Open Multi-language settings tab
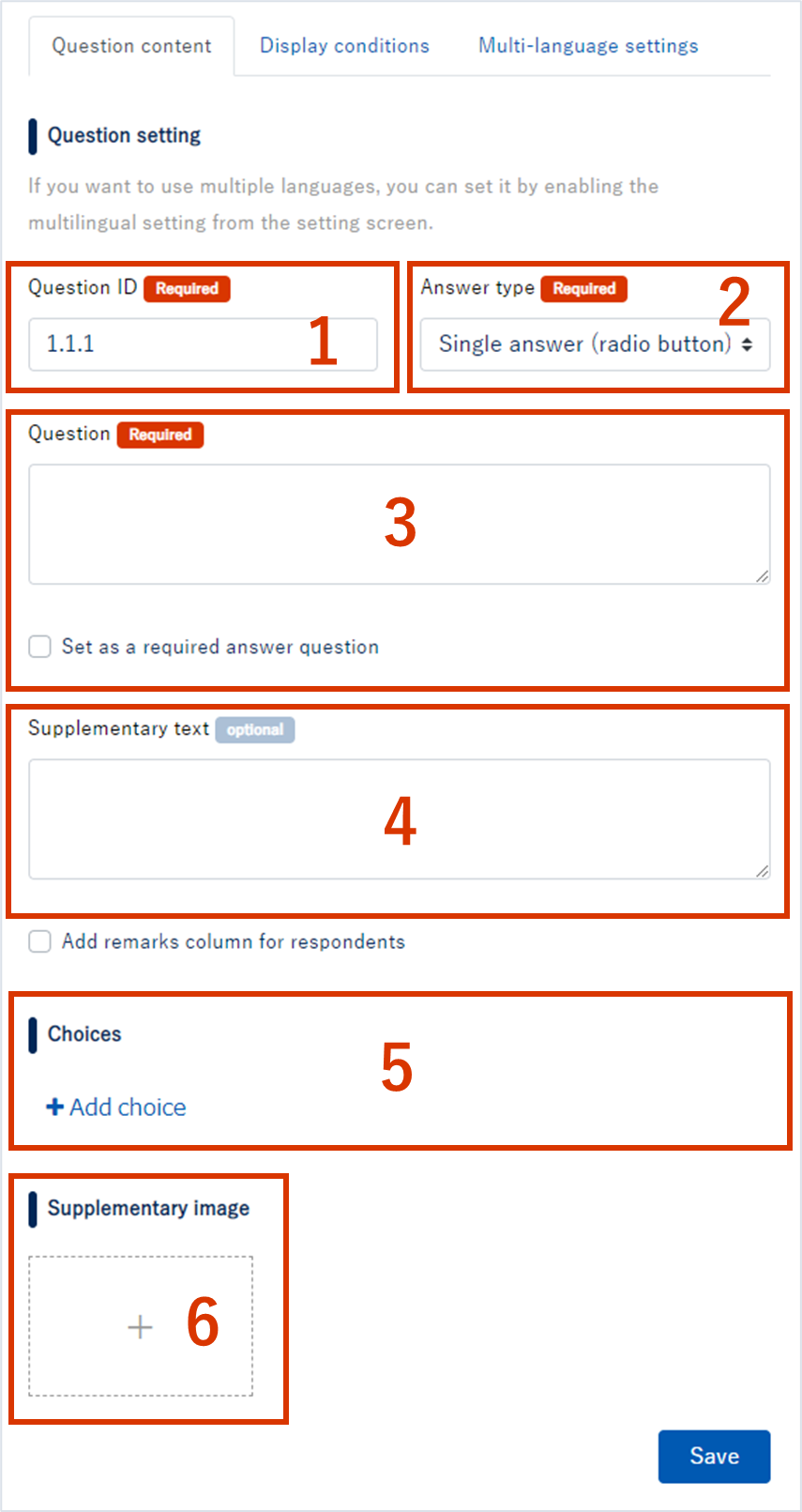The height and width of the screenshot is (1512, 802). tap(588, 46)
